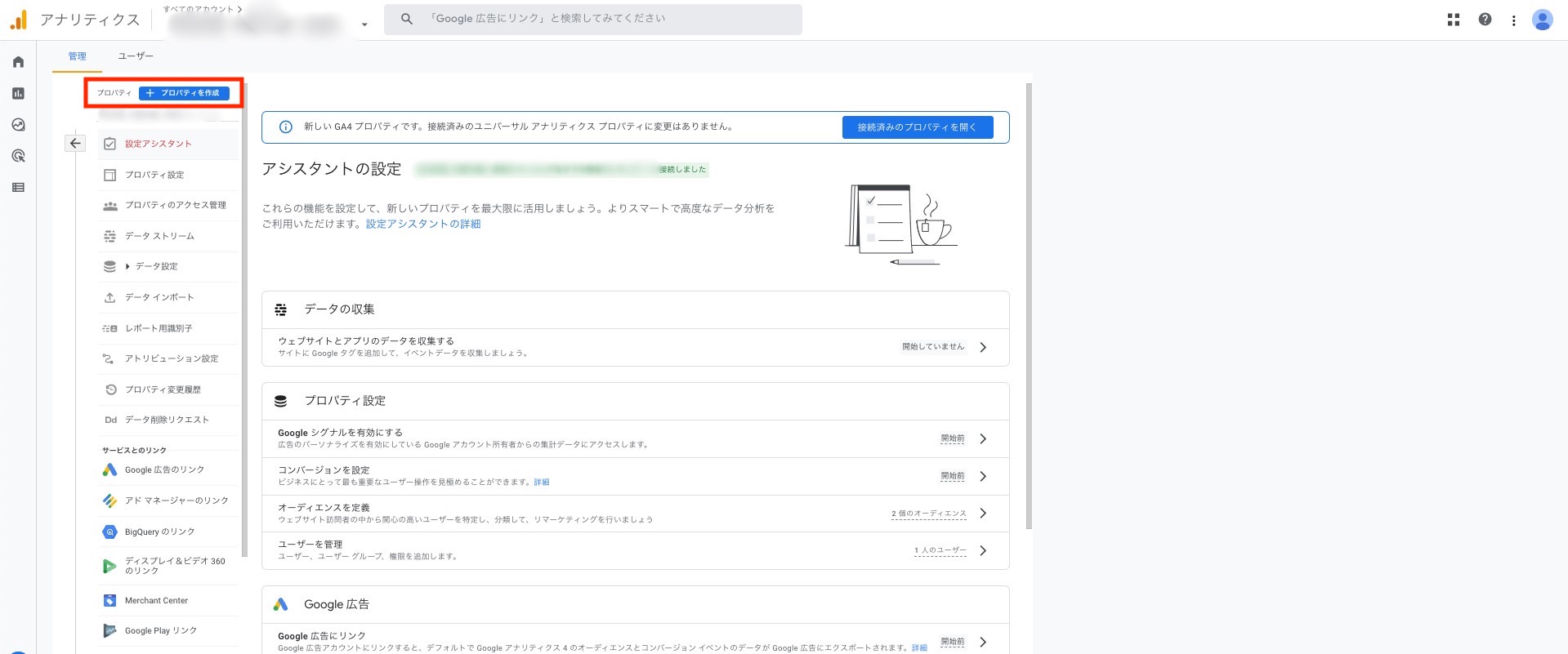Click the プロパティ設定 window icon
The height and width of the screenshot is (654, 1568).
109,175
